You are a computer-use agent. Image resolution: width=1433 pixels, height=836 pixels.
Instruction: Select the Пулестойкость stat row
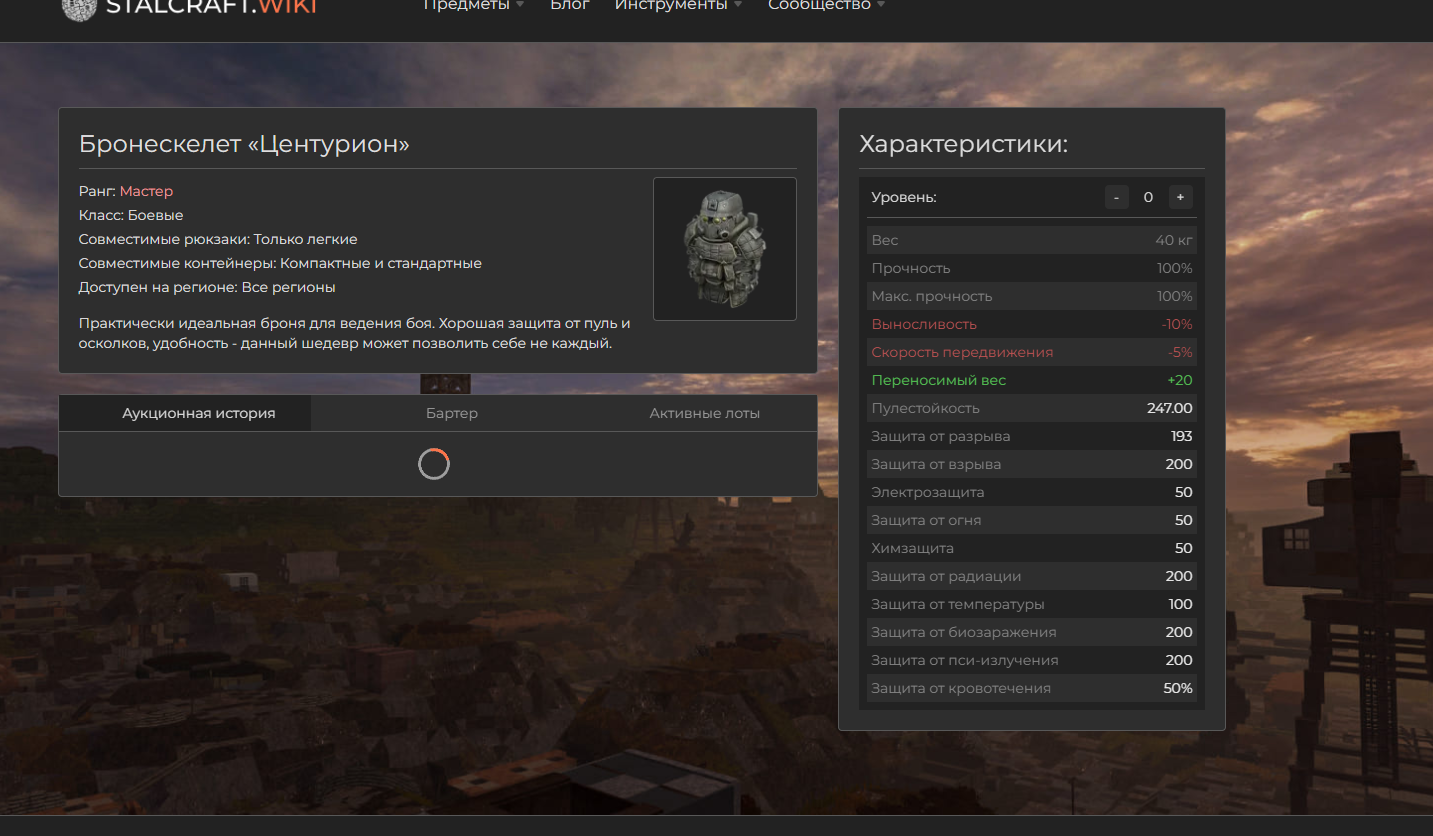1031,408
